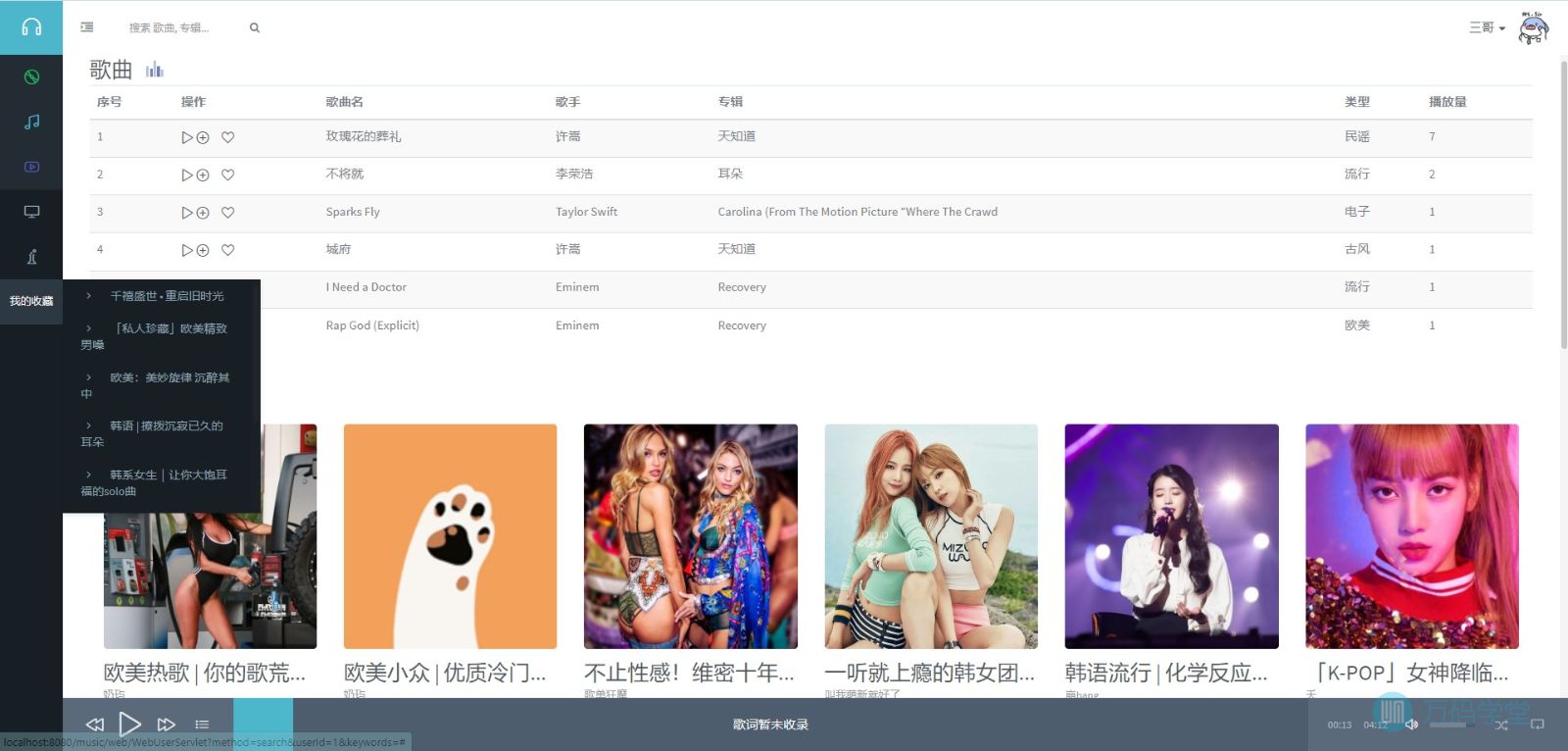This screenshot has height=751, width=1568.
Task: Open favorite playlist 韩系女生｜让你大饱耳福的solo曲
Action: [154, 482]
